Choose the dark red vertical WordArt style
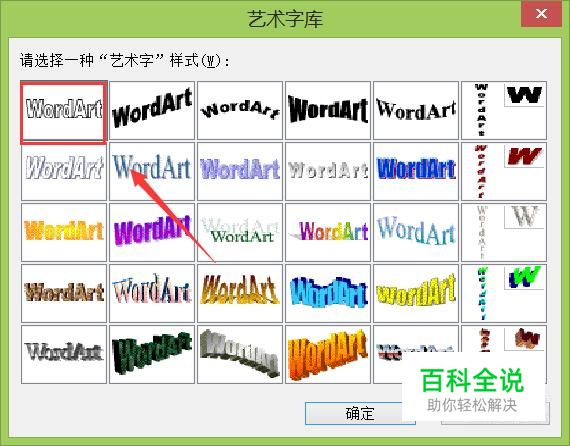This screenshot has height=446, width=570. (x=504, y=172)
